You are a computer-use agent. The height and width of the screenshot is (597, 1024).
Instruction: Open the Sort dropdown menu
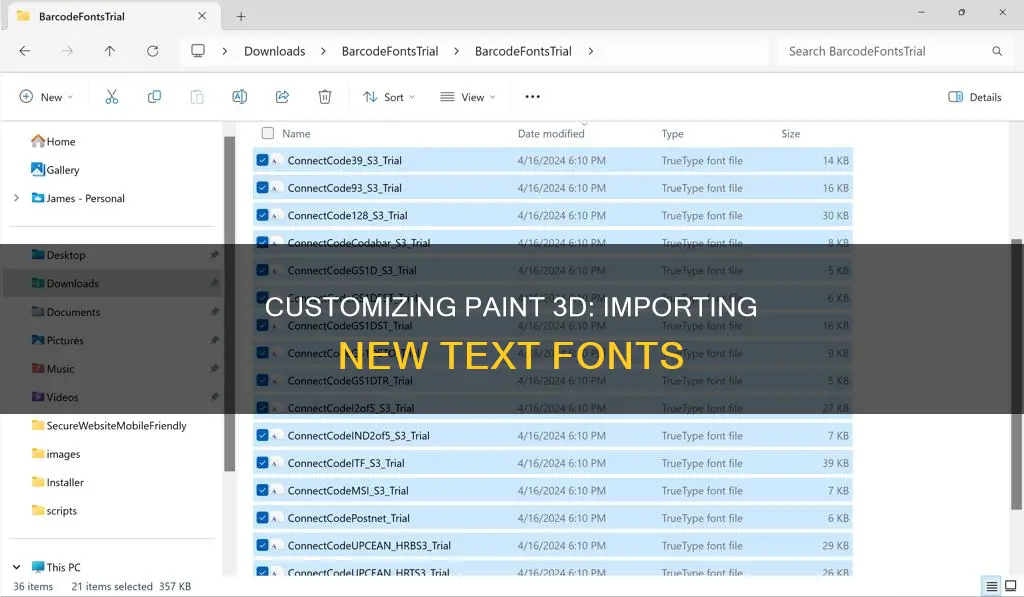389,97
